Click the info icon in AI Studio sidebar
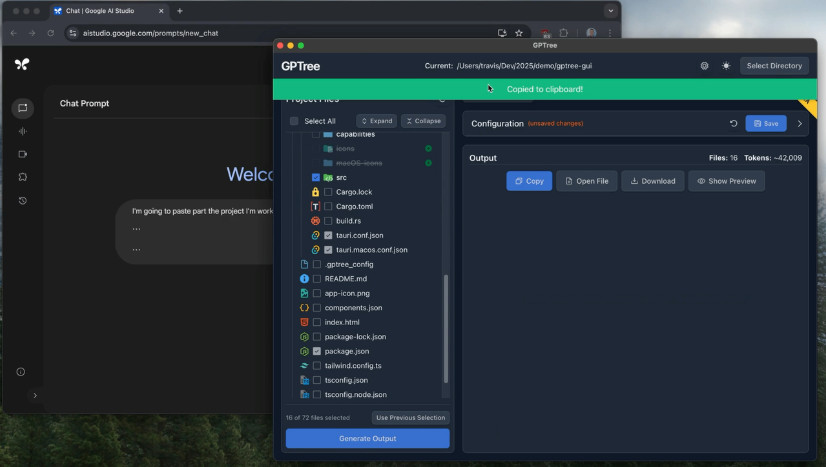The image size is (826, 467). point(21,372)
